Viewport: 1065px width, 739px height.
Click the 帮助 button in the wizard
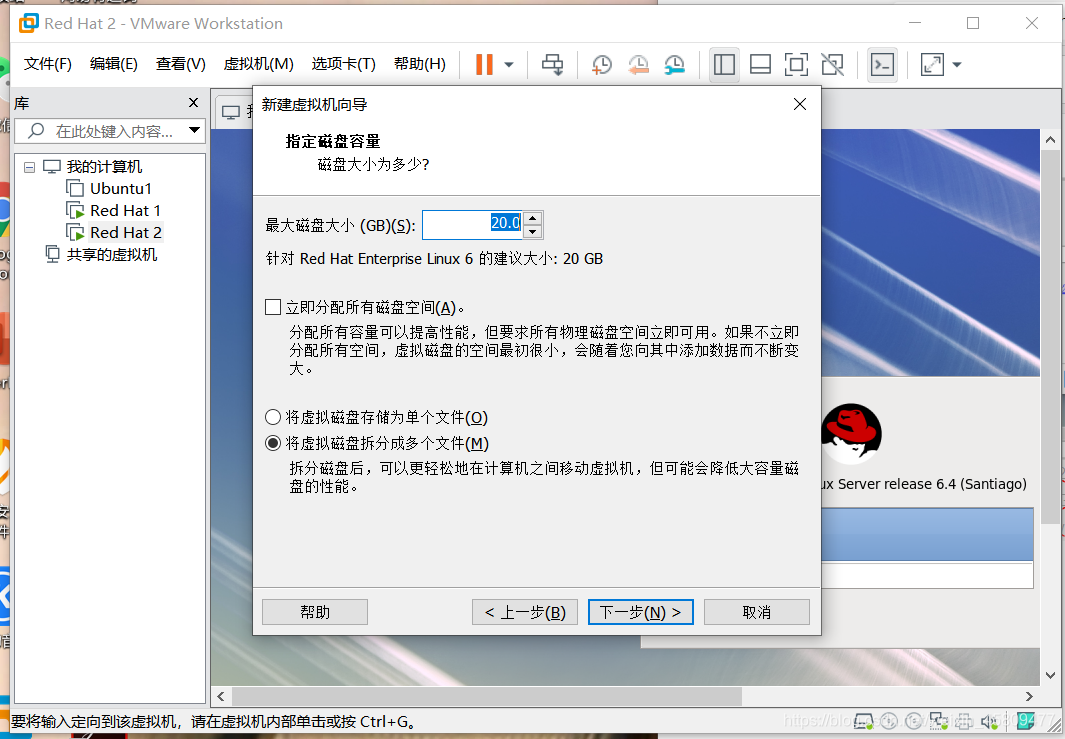315,612
